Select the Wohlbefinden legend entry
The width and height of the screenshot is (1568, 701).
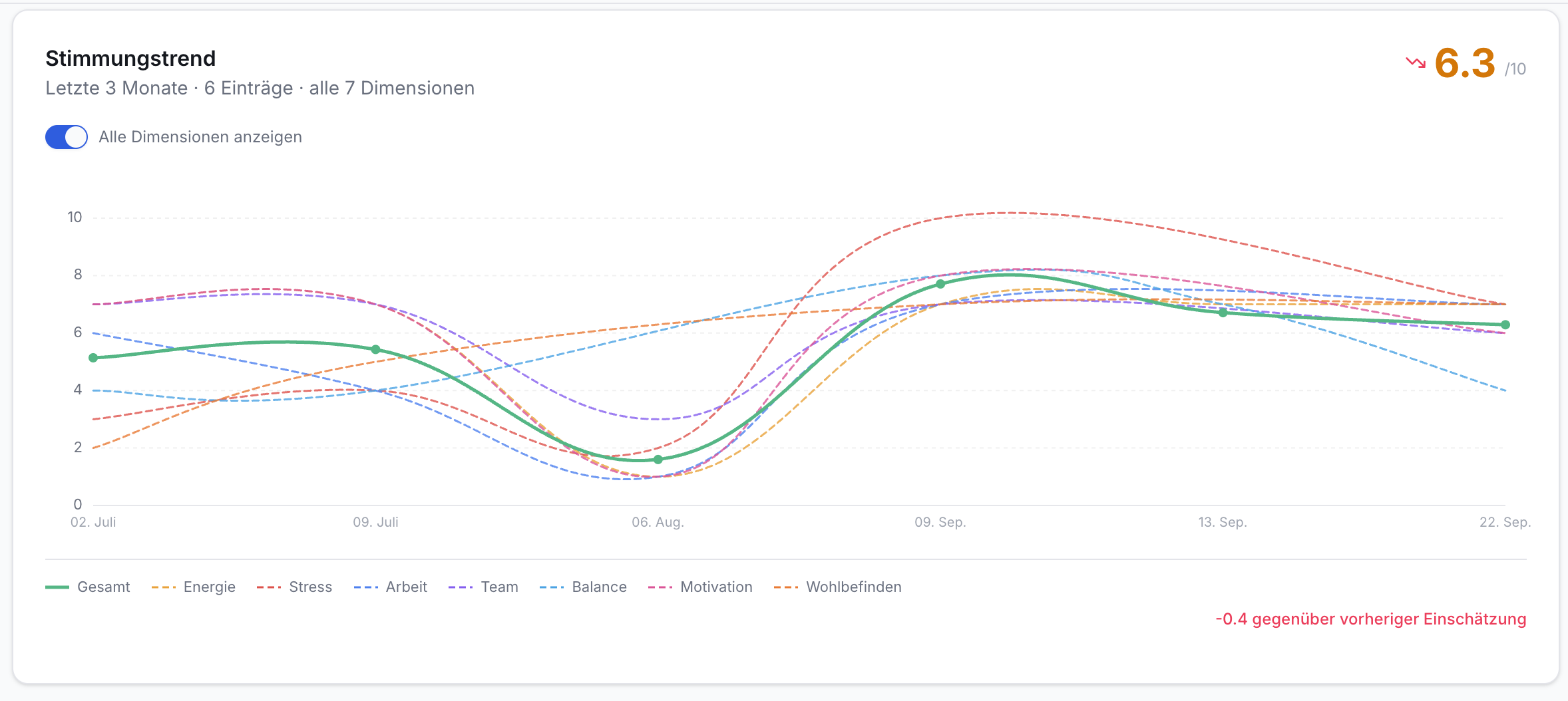[839, 587]
